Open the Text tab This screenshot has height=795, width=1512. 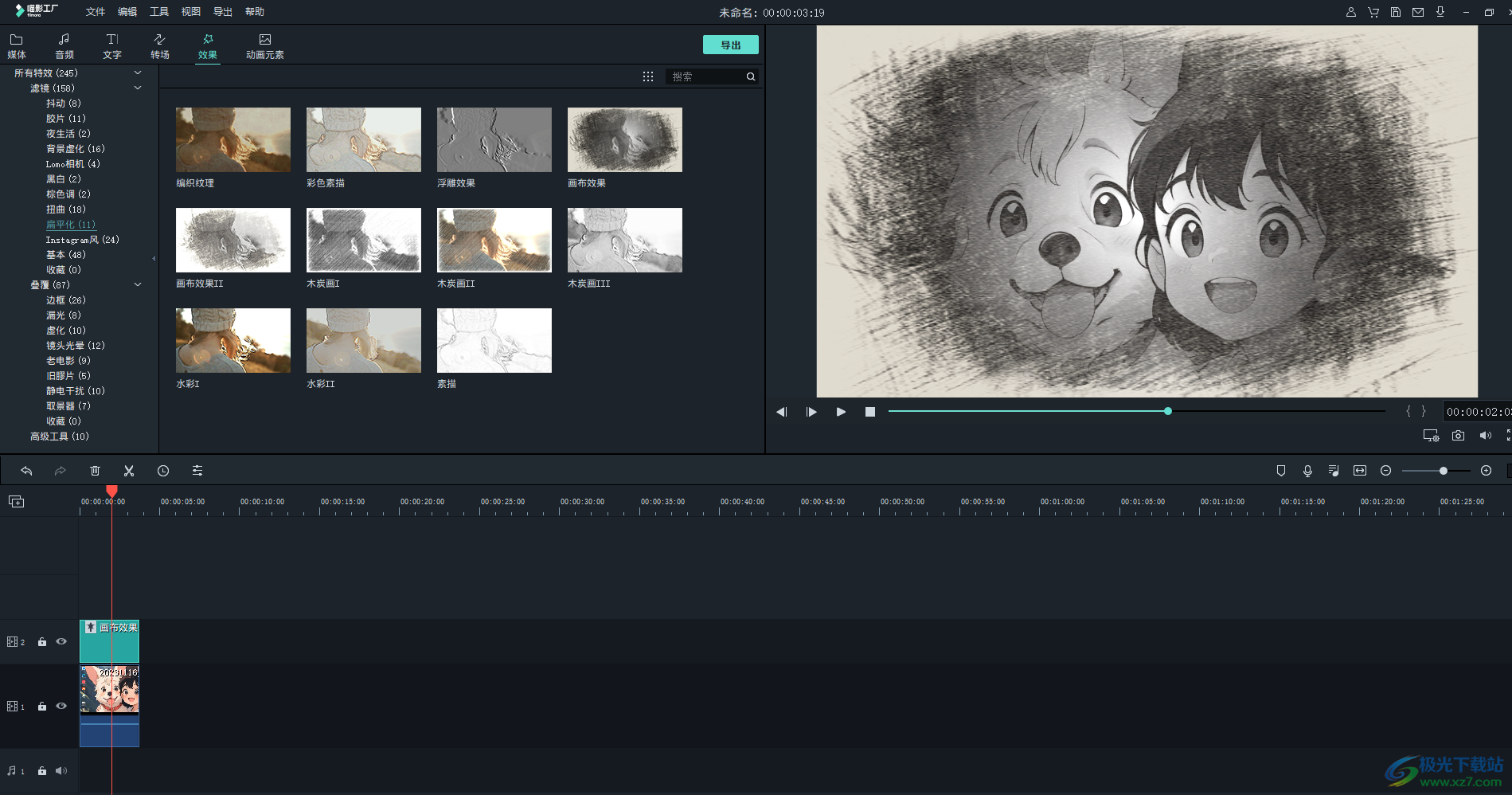[x=112, y=46]
